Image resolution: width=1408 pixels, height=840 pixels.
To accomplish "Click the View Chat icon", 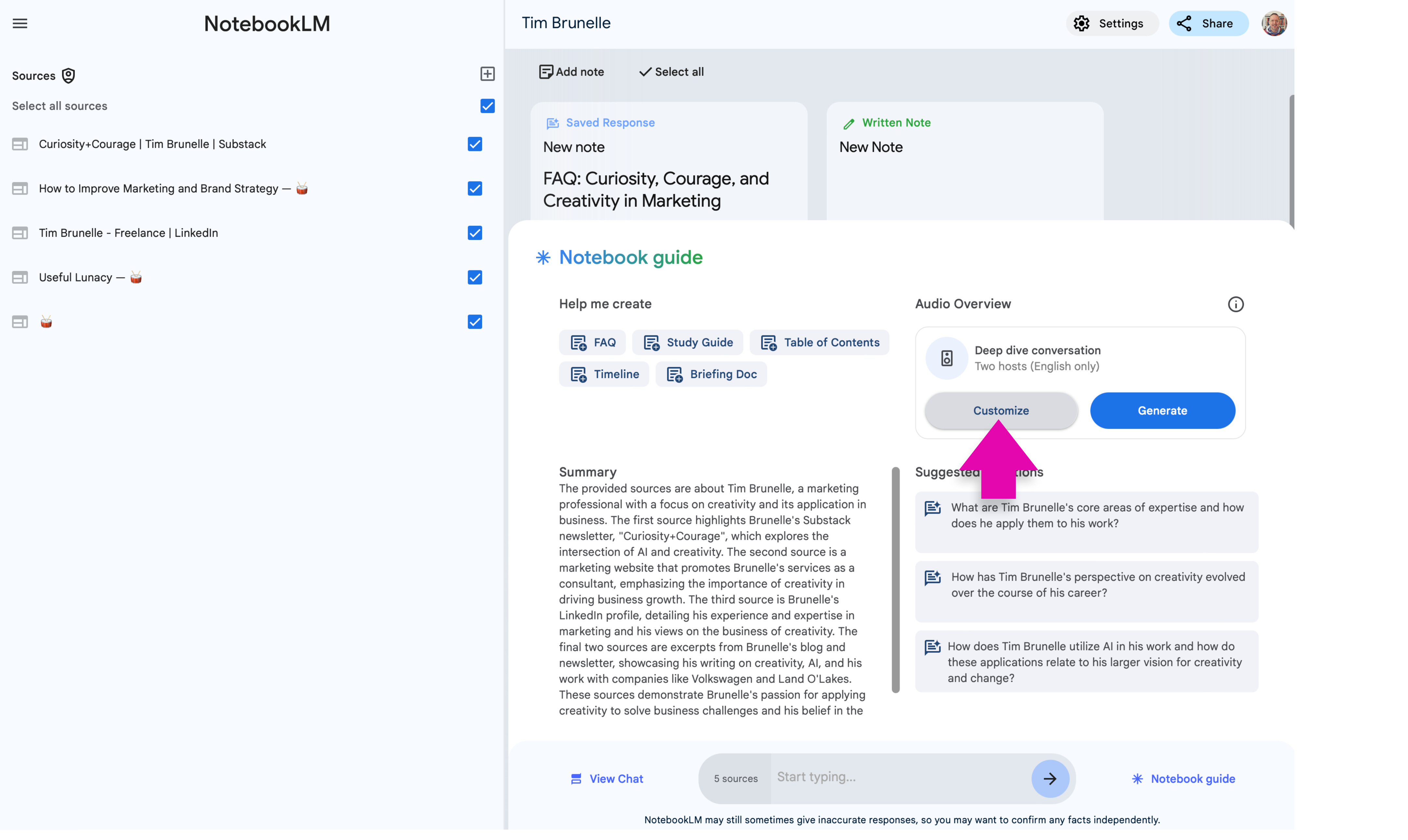I will pyautogui.click(x=576, y=779).
